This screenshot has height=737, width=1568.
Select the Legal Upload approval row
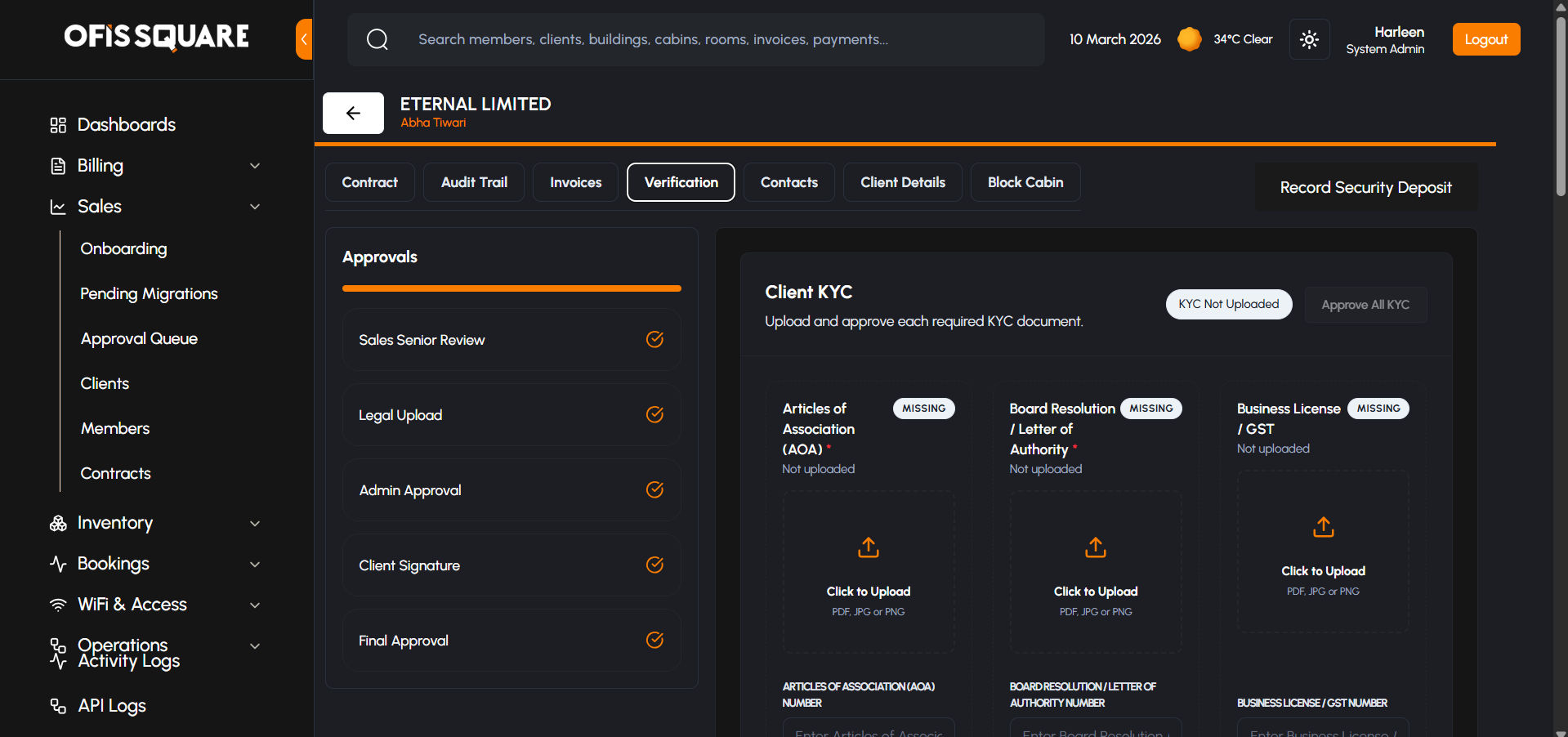(x=511, y=415)
